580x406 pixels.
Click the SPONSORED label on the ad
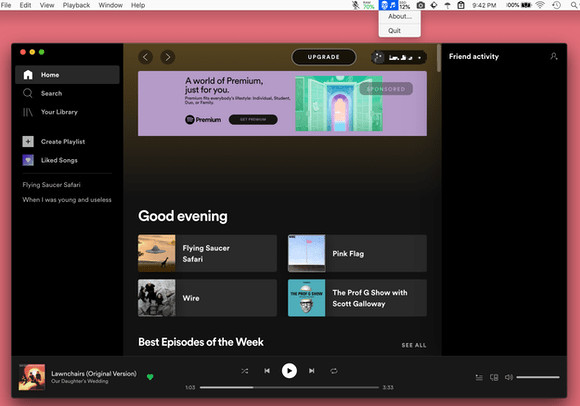(386, 89)
